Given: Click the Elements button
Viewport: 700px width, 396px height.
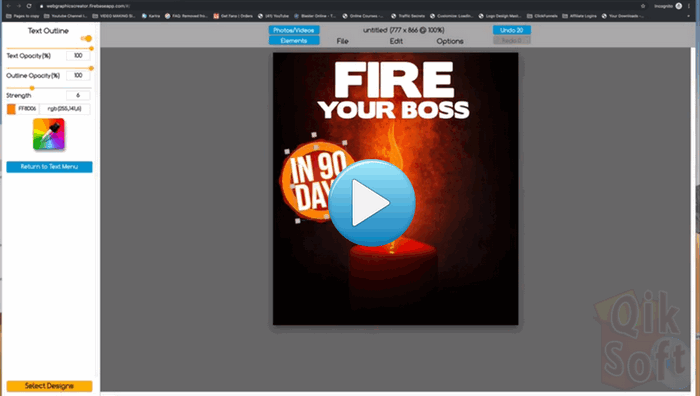Looking at the screenshot, I should [x=294, y=41].
